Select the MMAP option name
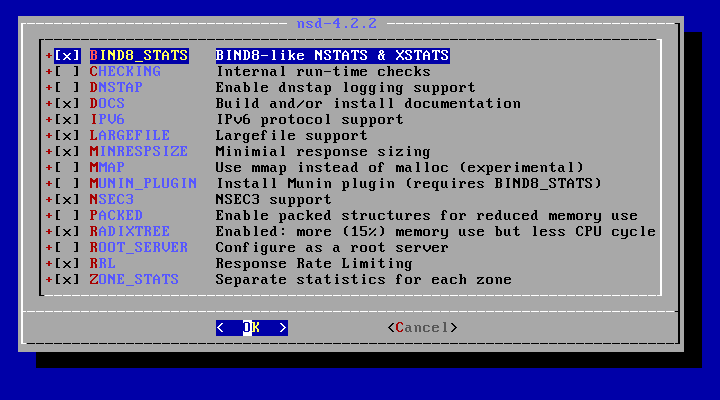This screenshot has height=400, width=720. point(107,168)
